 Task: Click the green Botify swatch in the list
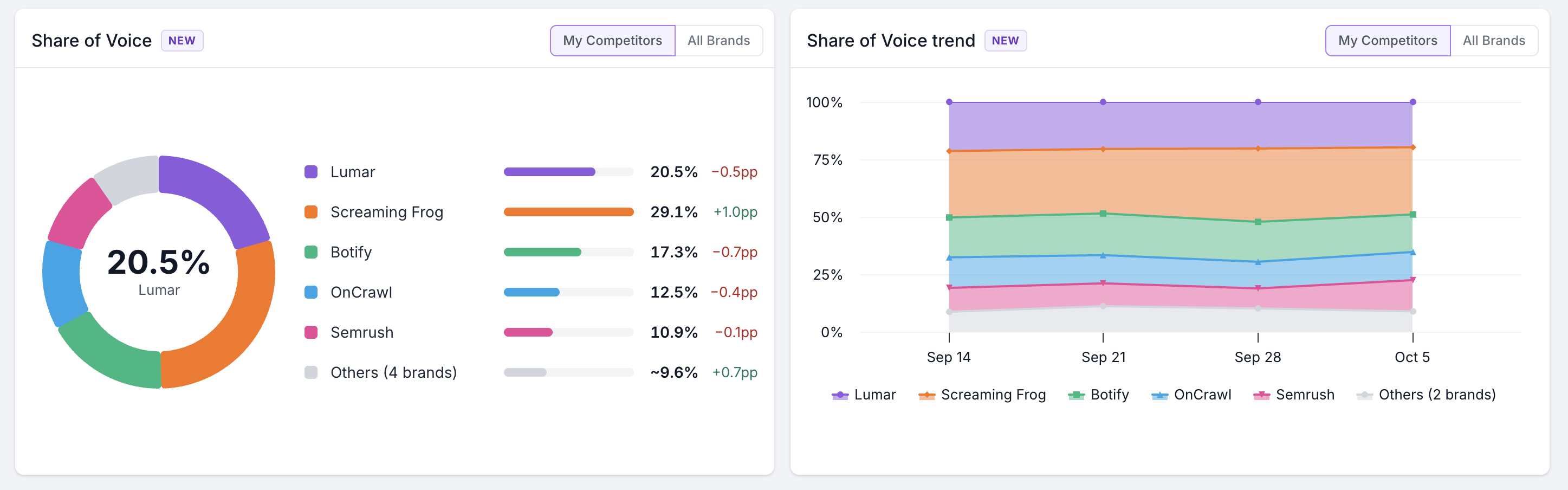point(311,252)
